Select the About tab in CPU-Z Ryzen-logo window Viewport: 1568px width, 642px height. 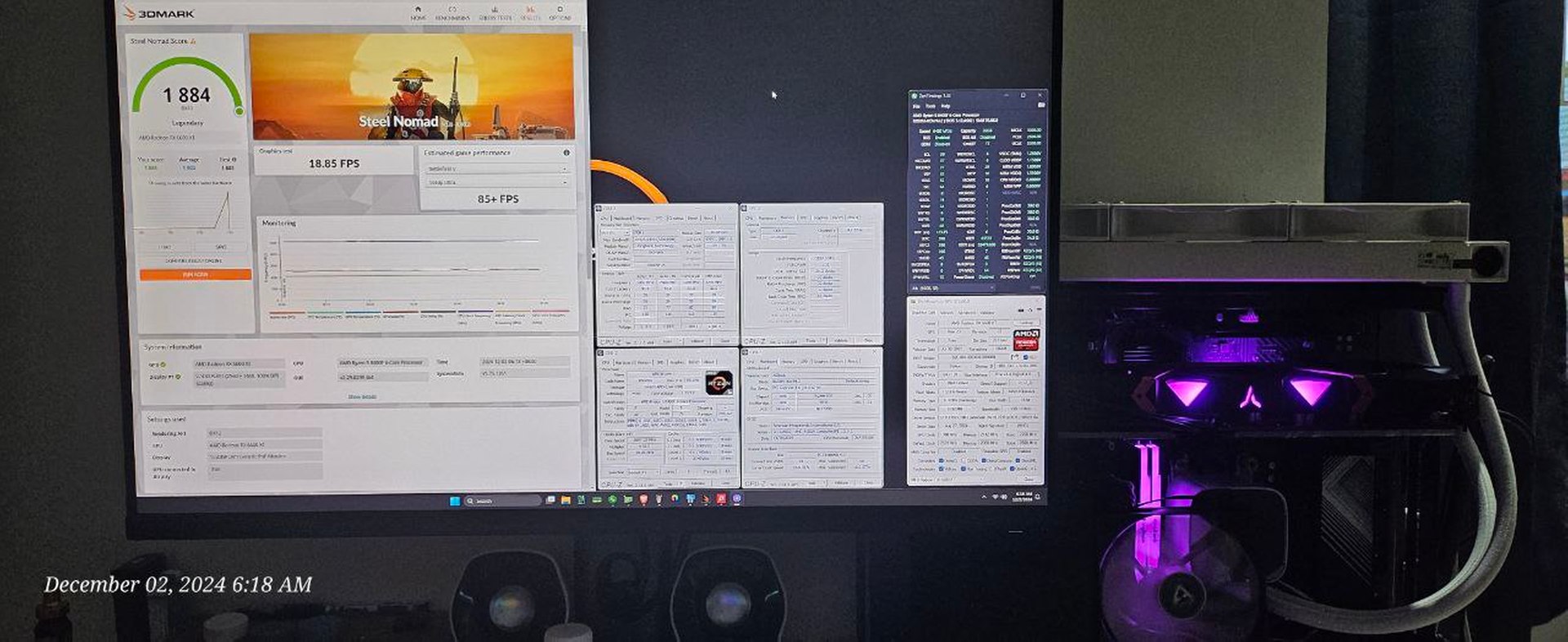click(x=709, y=363)
